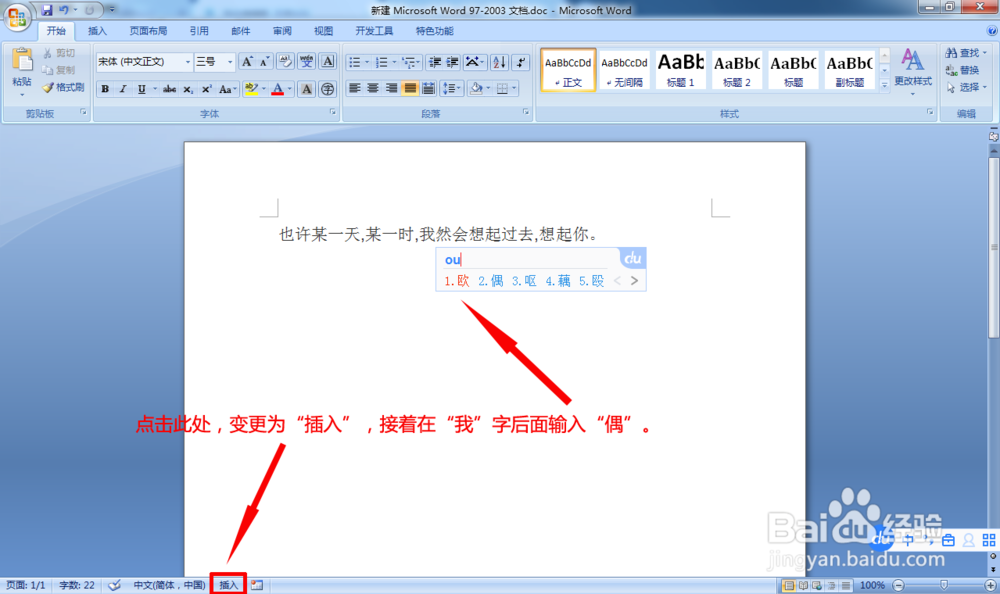The width and height of the screenshot is (1000, 594).
Task: Switch to Draft view button
Action: [846, 585]
